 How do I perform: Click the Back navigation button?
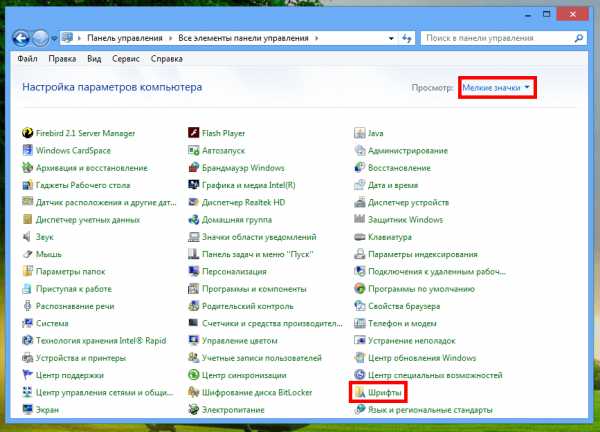coord(21,38)
